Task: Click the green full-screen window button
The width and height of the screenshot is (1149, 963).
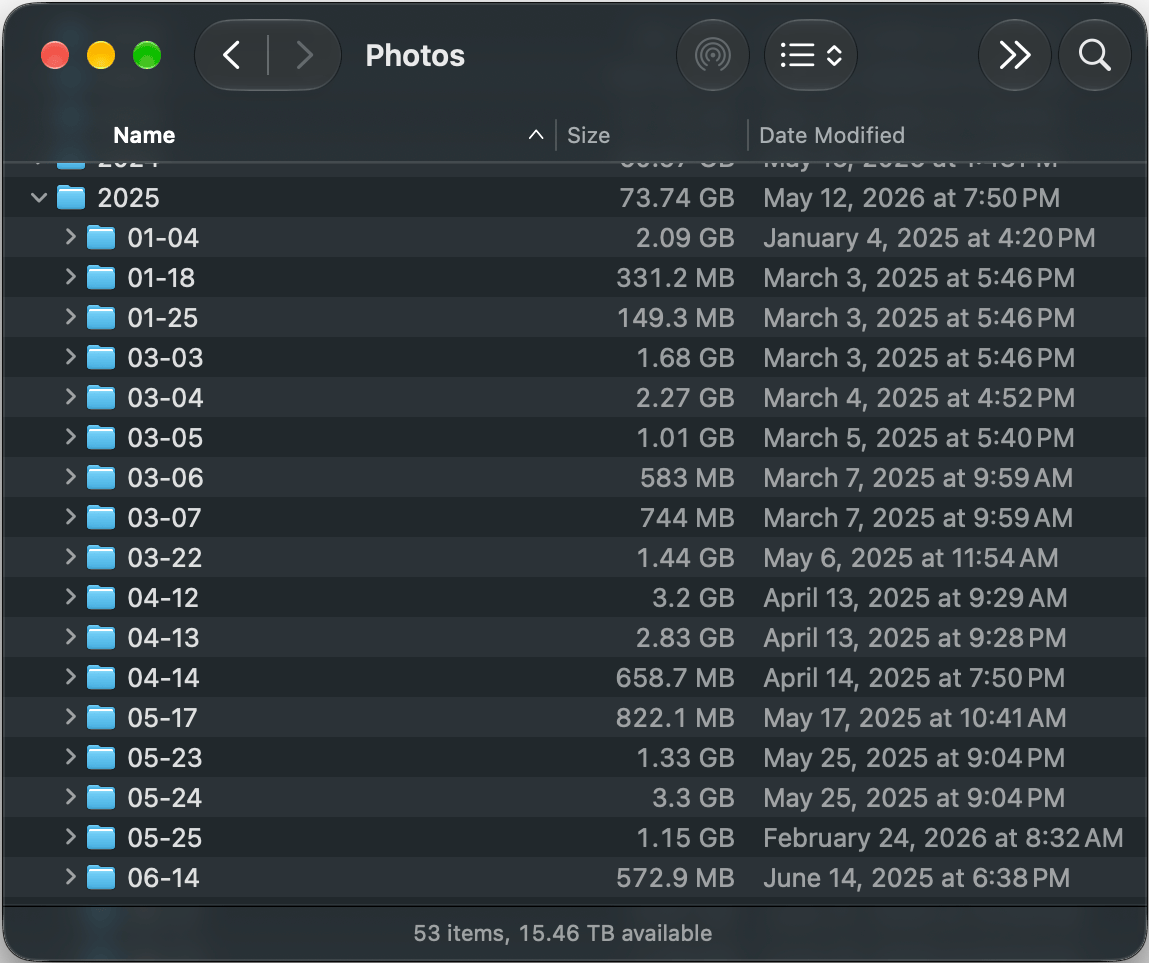Action: 147,56
